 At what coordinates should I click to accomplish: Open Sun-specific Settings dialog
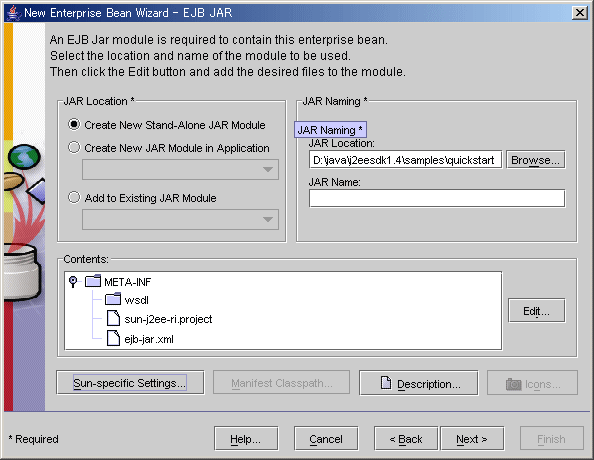tap(130, 383)
